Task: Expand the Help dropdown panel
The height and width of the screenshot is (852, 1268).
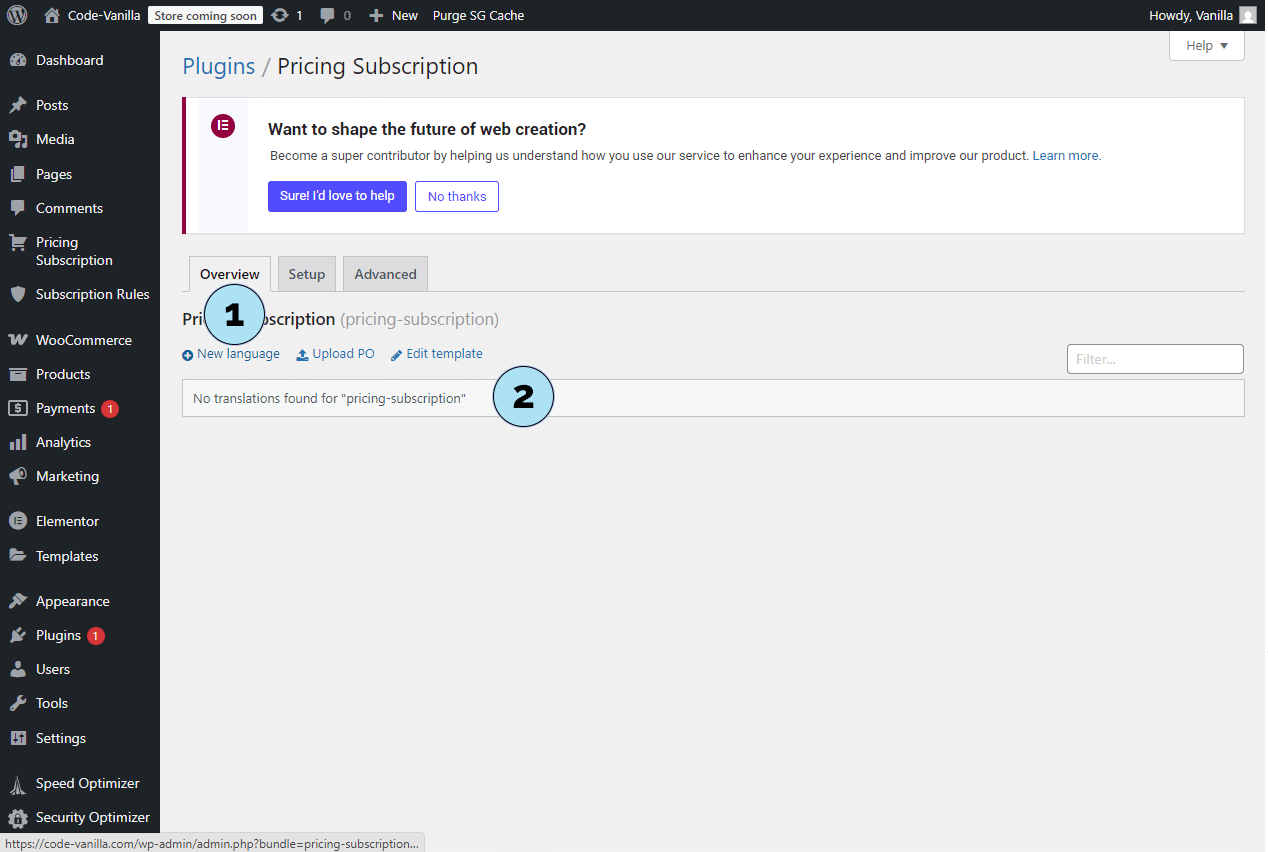Action: tap(1206, 46)
